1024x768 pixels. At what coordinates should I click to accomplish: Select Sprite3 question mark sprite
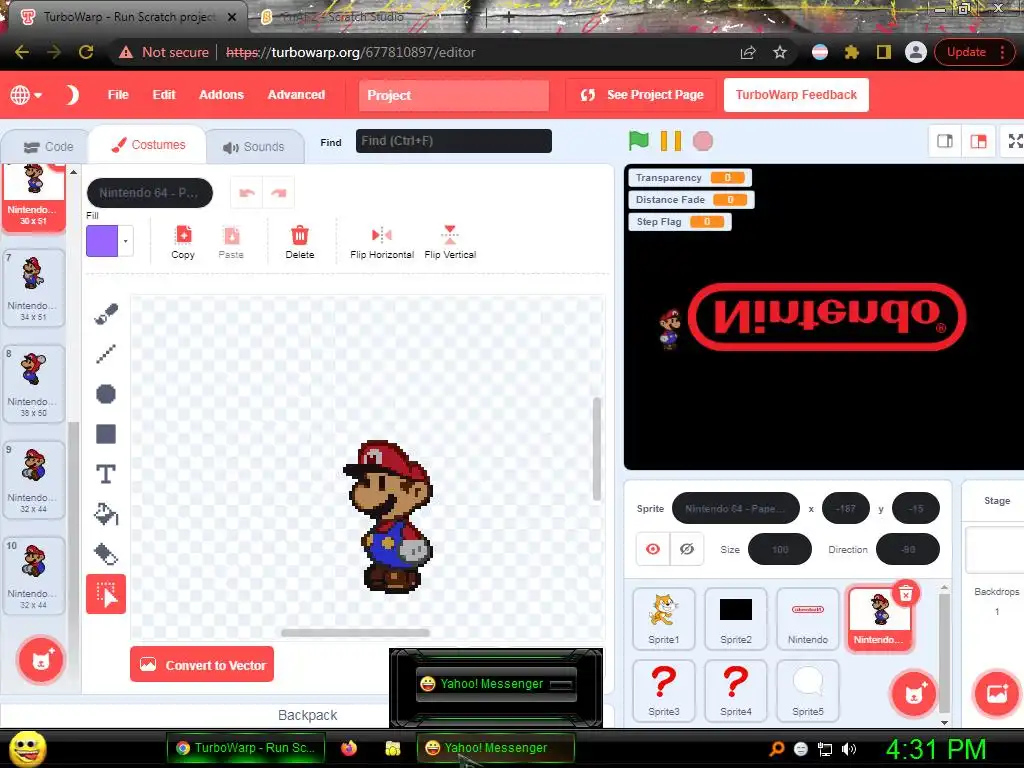pos(664,690)
